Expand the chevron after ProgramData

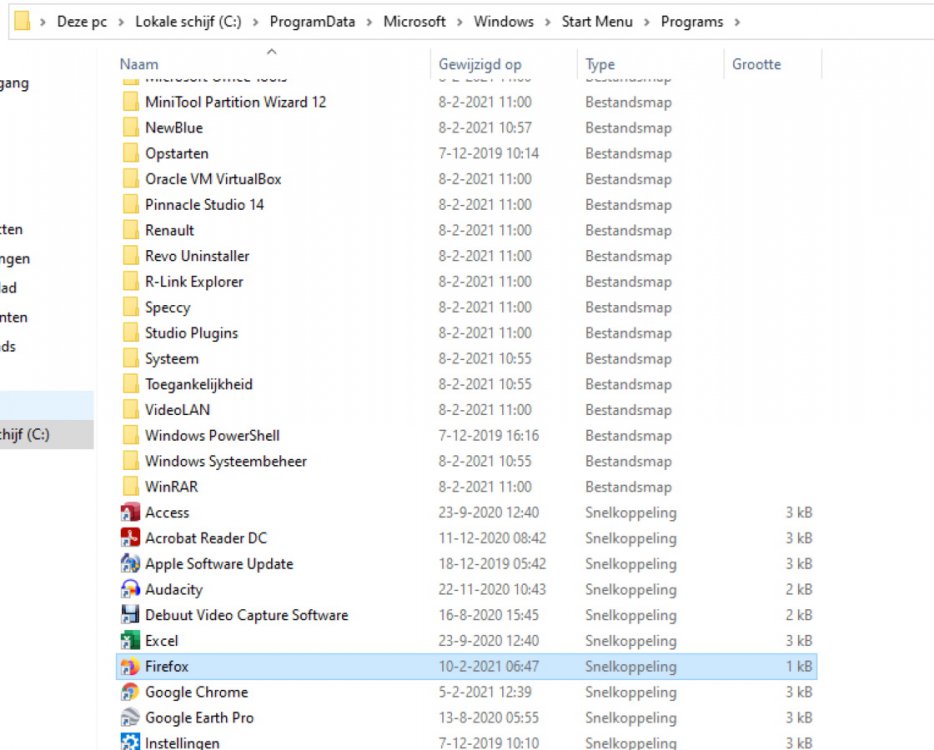point(369,22)
